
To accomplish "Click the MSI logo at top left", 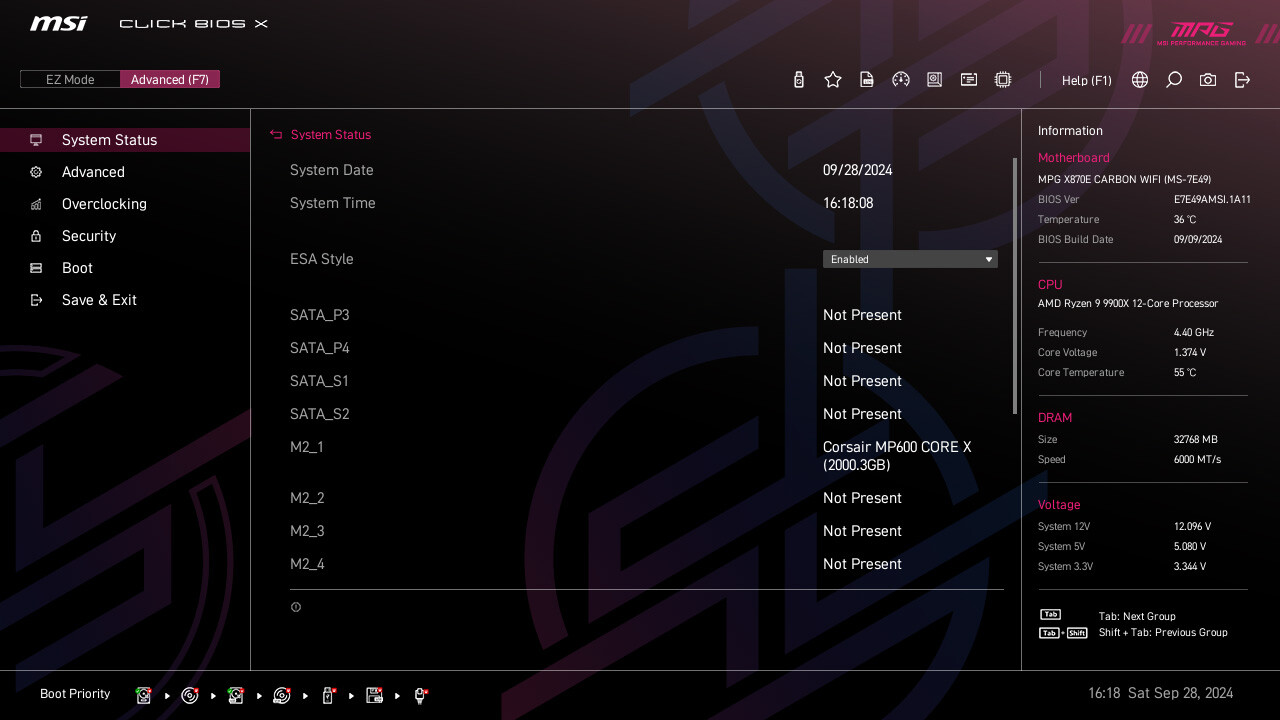I will click(58, 23).
